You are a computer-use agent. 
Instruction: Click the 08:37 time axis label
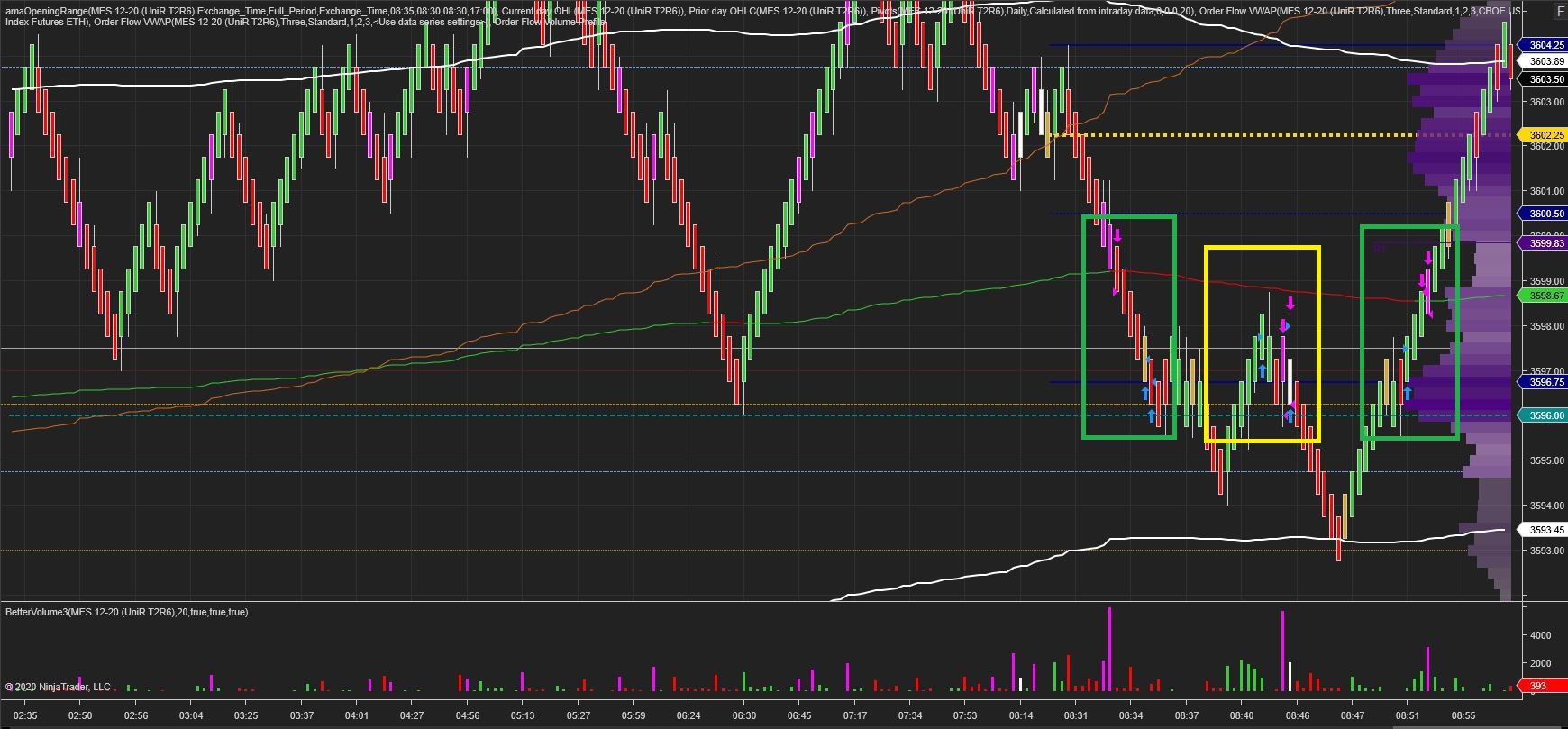1186,715
